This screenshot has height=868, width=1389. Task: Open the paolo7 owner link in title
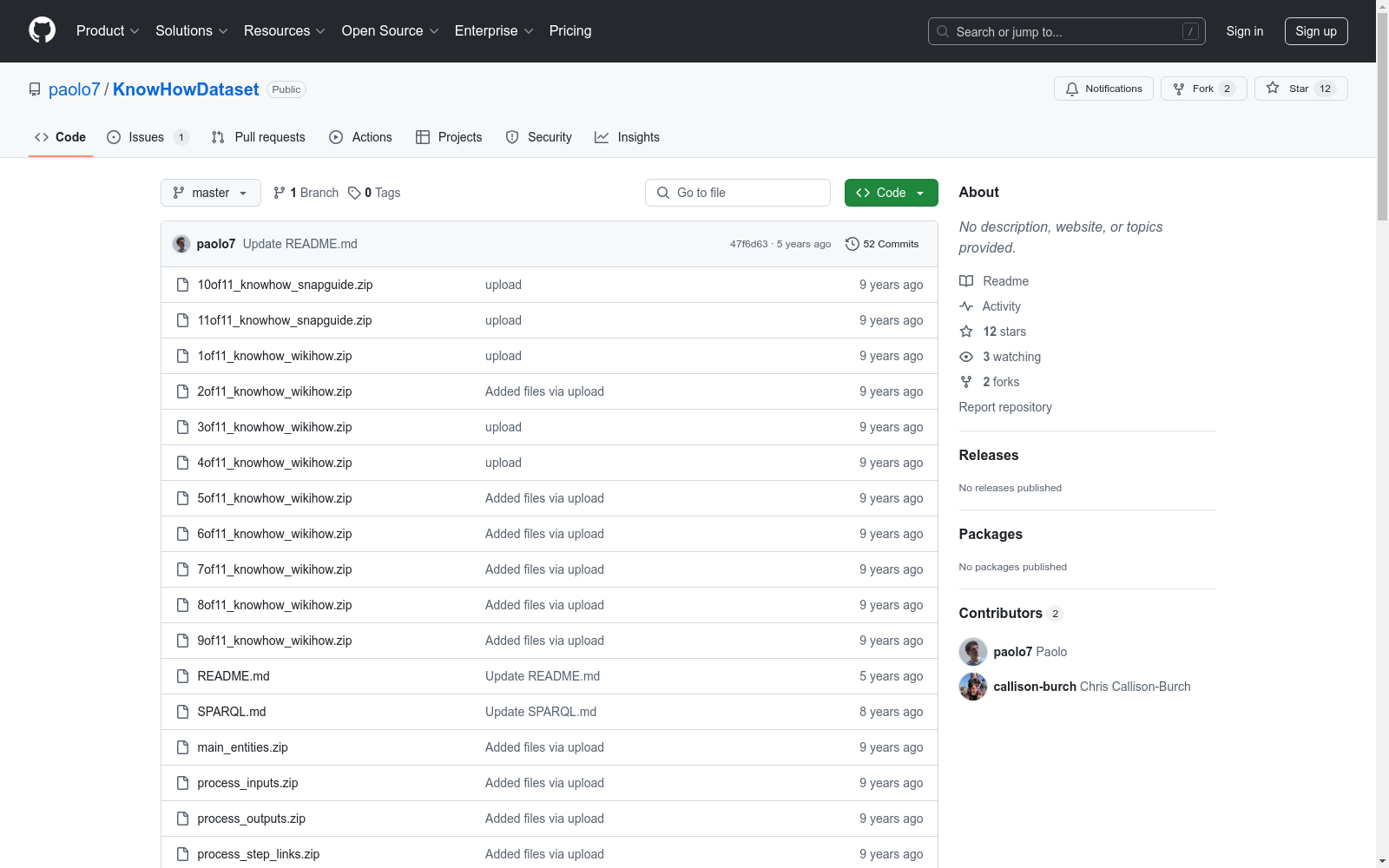click(75, 89)
